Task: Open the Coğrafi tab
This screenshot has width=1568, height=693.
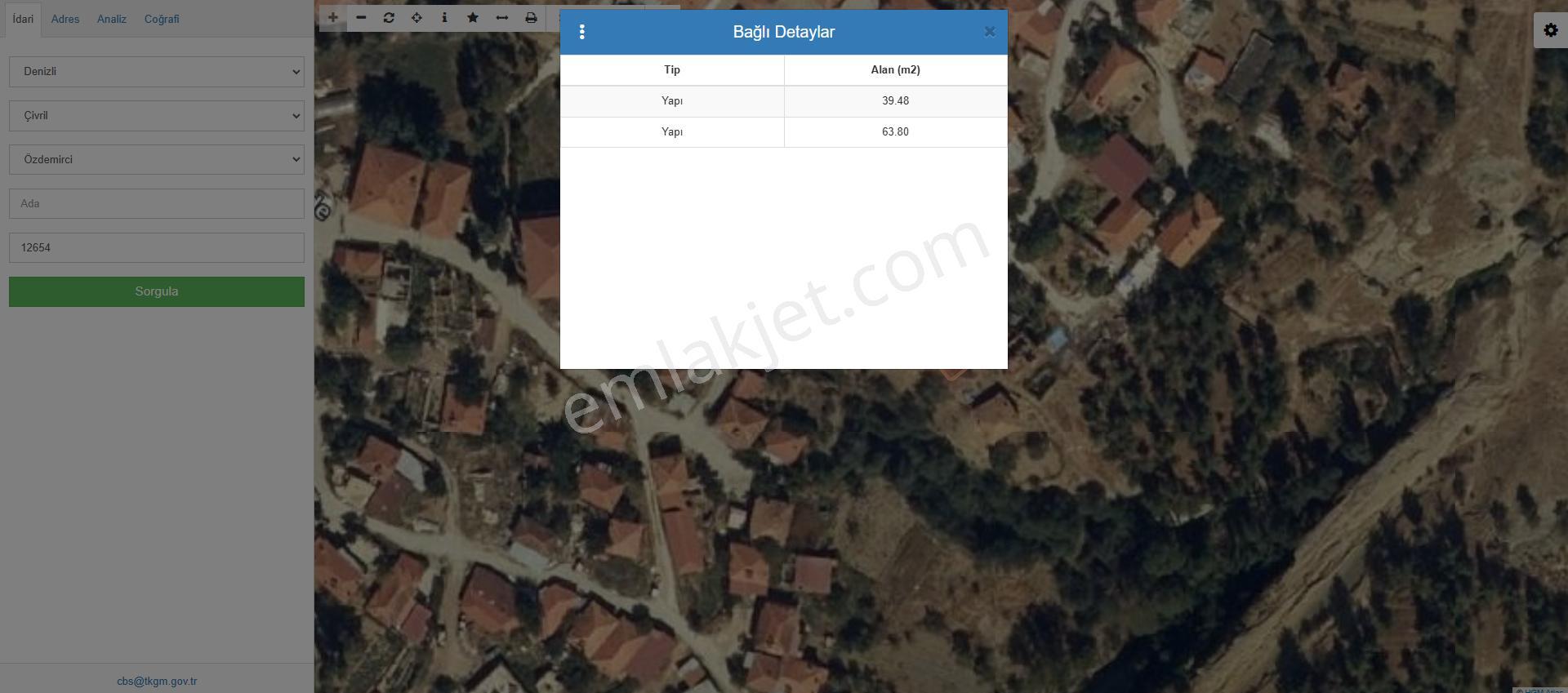Action: 162,19
